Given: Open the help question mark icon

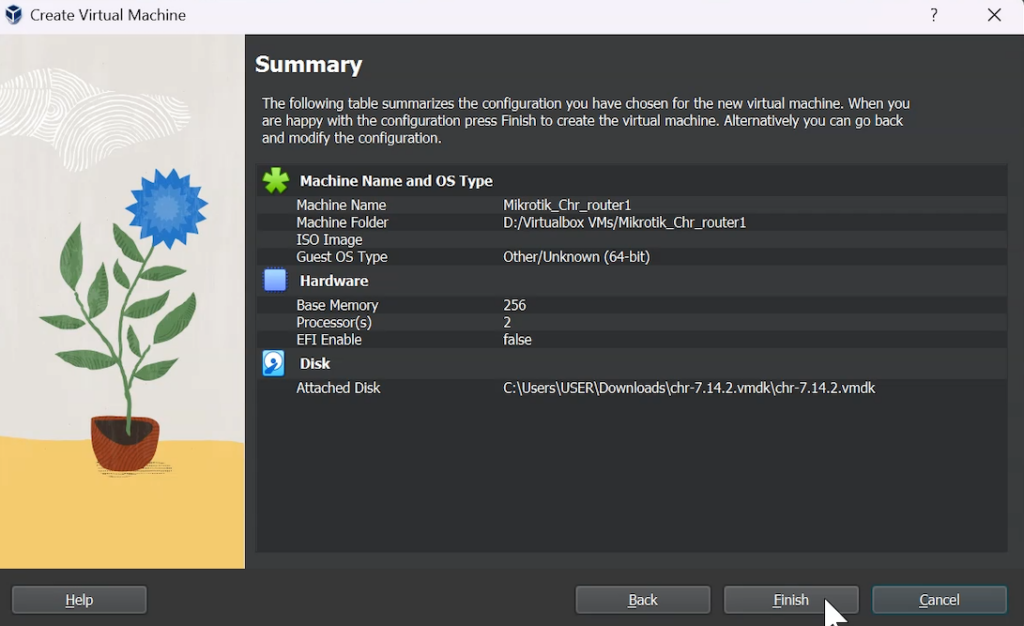Looking at the screenshot, I should tap(933, 15).
